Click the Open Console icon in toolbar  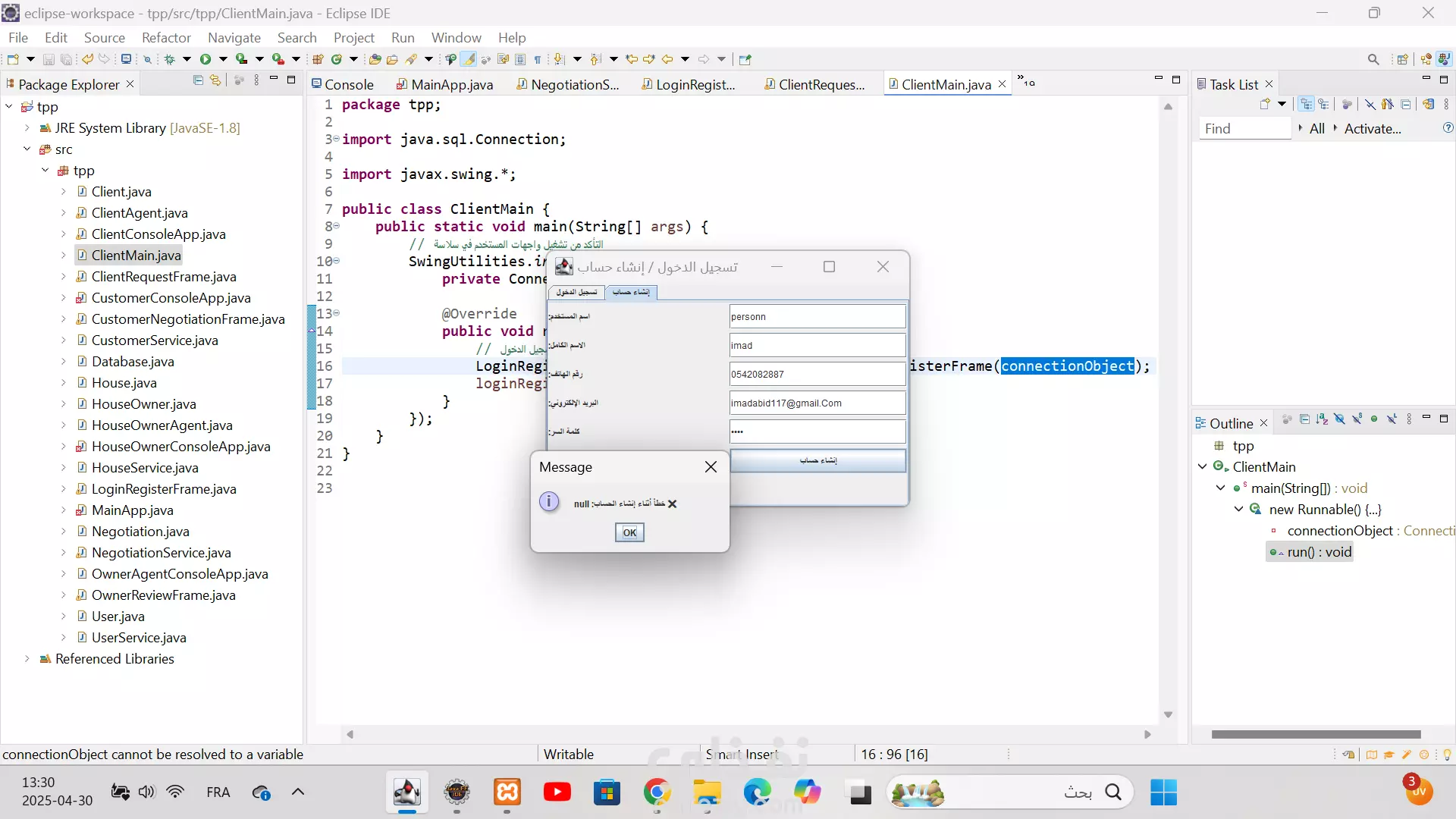(x=127, y=59)
